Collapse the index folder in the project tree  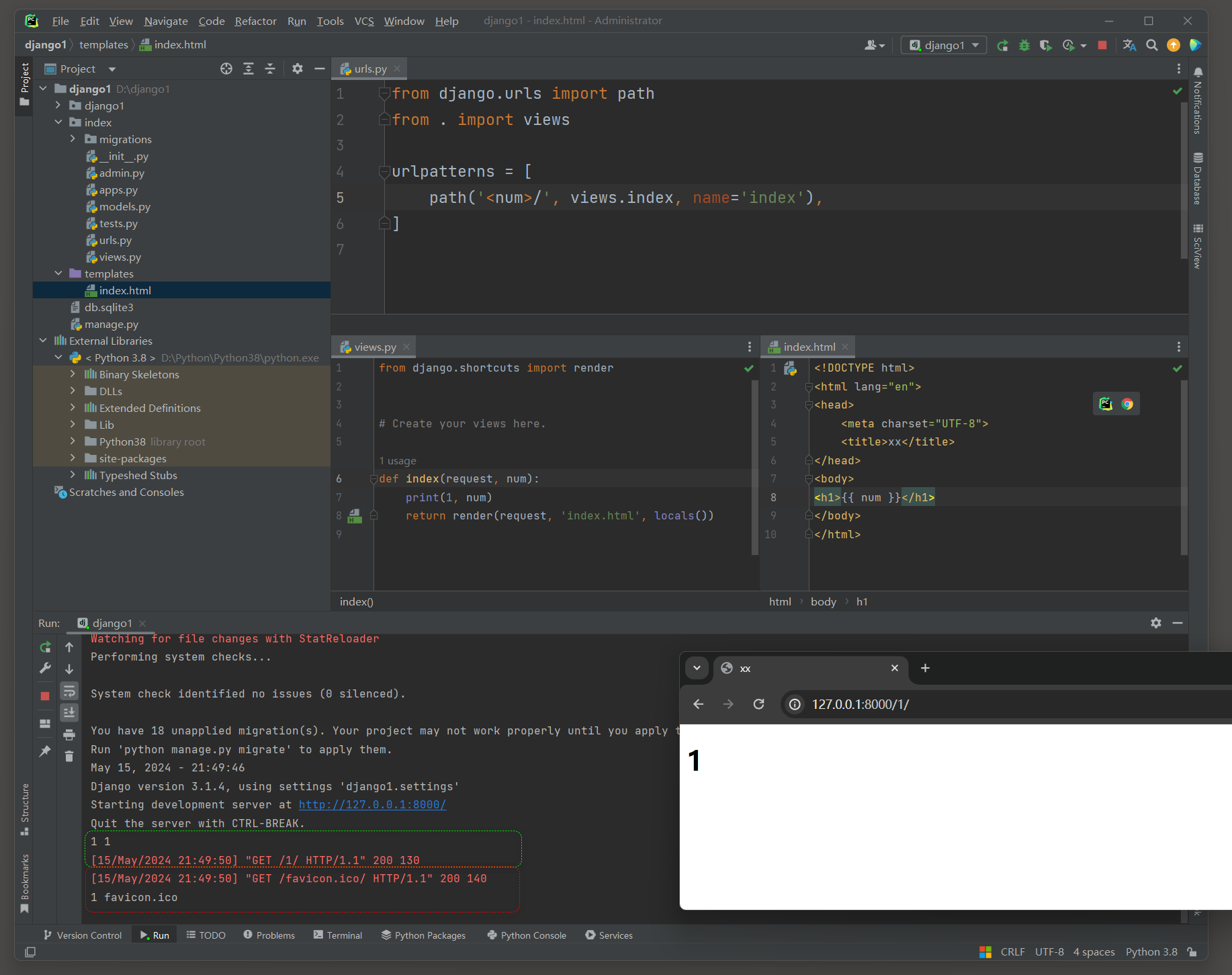[x=58, y=122]
